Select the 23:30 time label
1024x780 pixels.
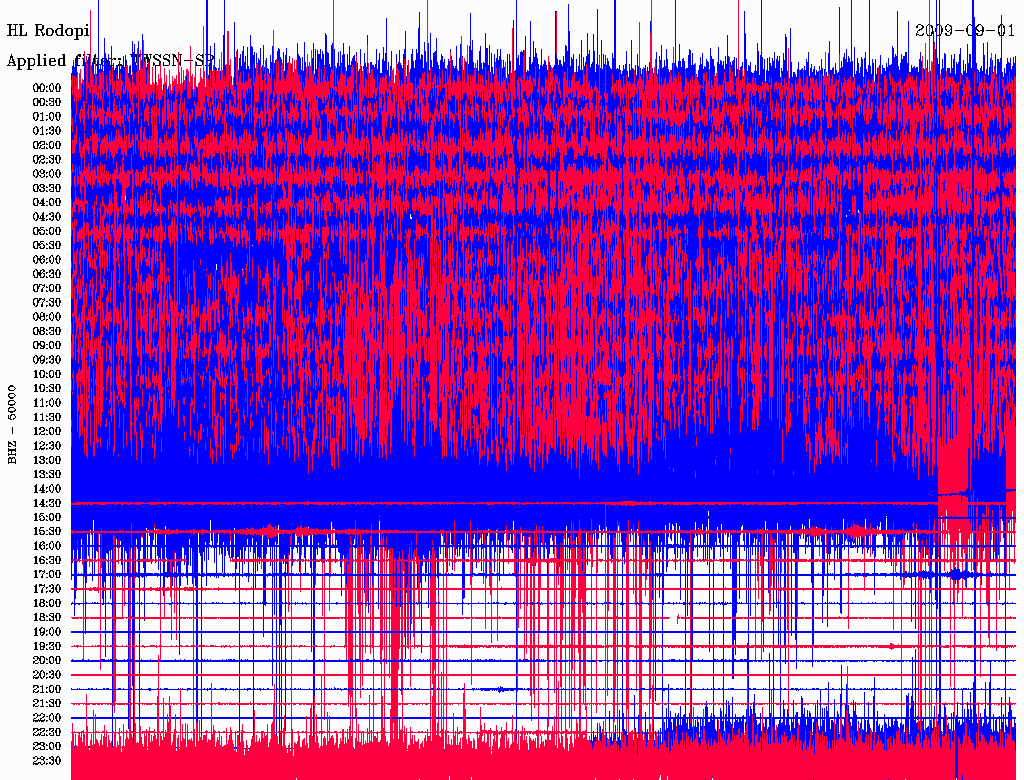coord(47,761)
